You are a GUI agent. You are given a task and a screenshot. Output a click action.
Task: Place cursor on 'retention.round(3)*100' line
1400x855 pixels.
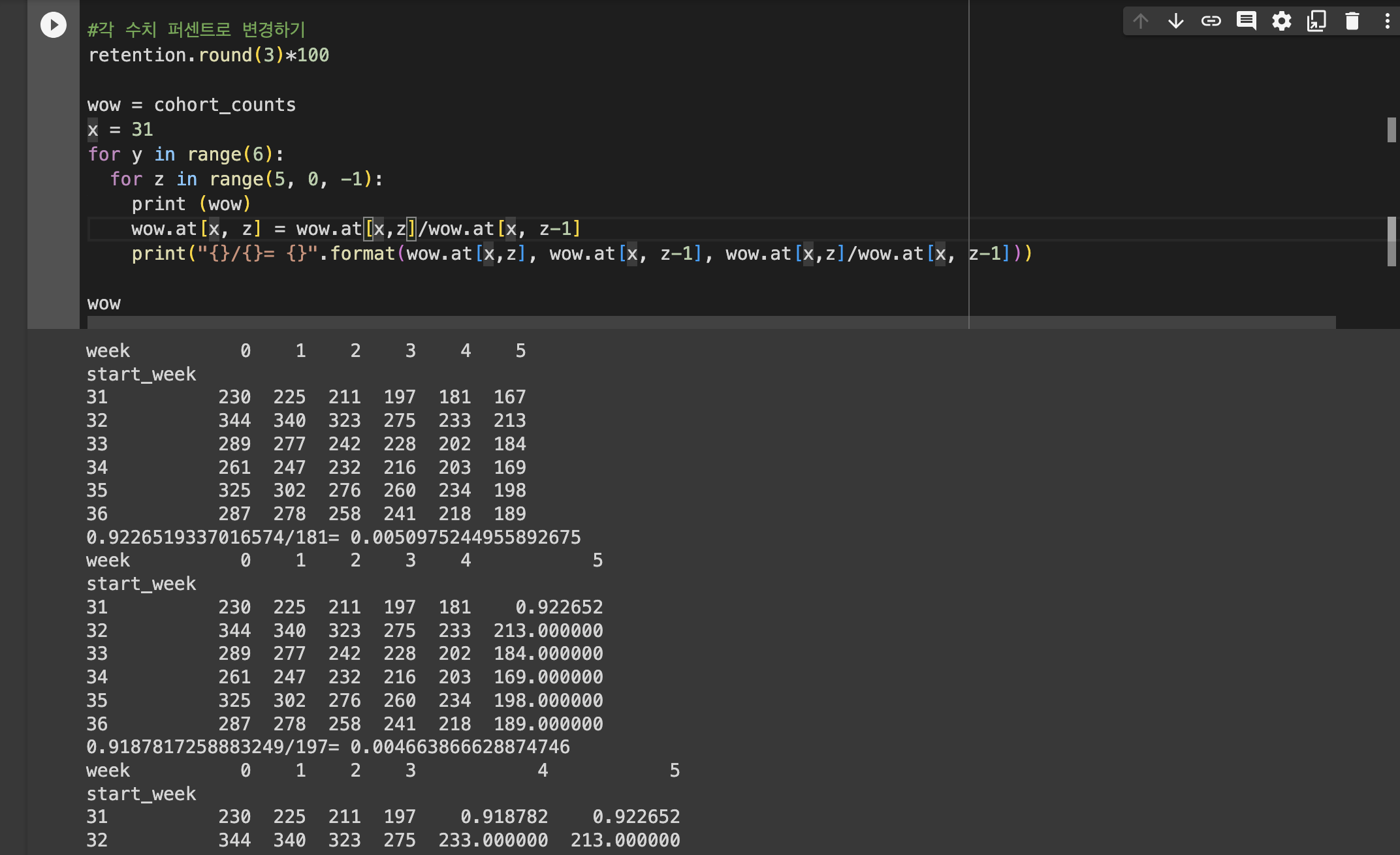coord(209,55)
